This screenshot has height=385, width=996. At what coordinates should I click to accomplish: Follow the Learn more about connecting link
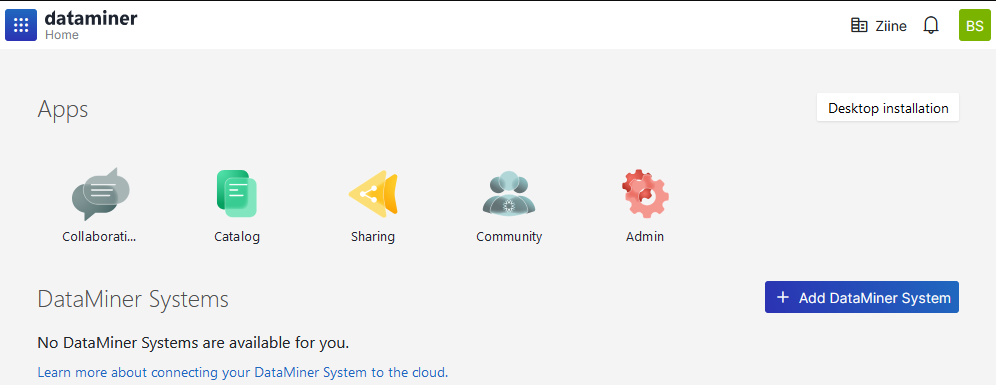243,372
